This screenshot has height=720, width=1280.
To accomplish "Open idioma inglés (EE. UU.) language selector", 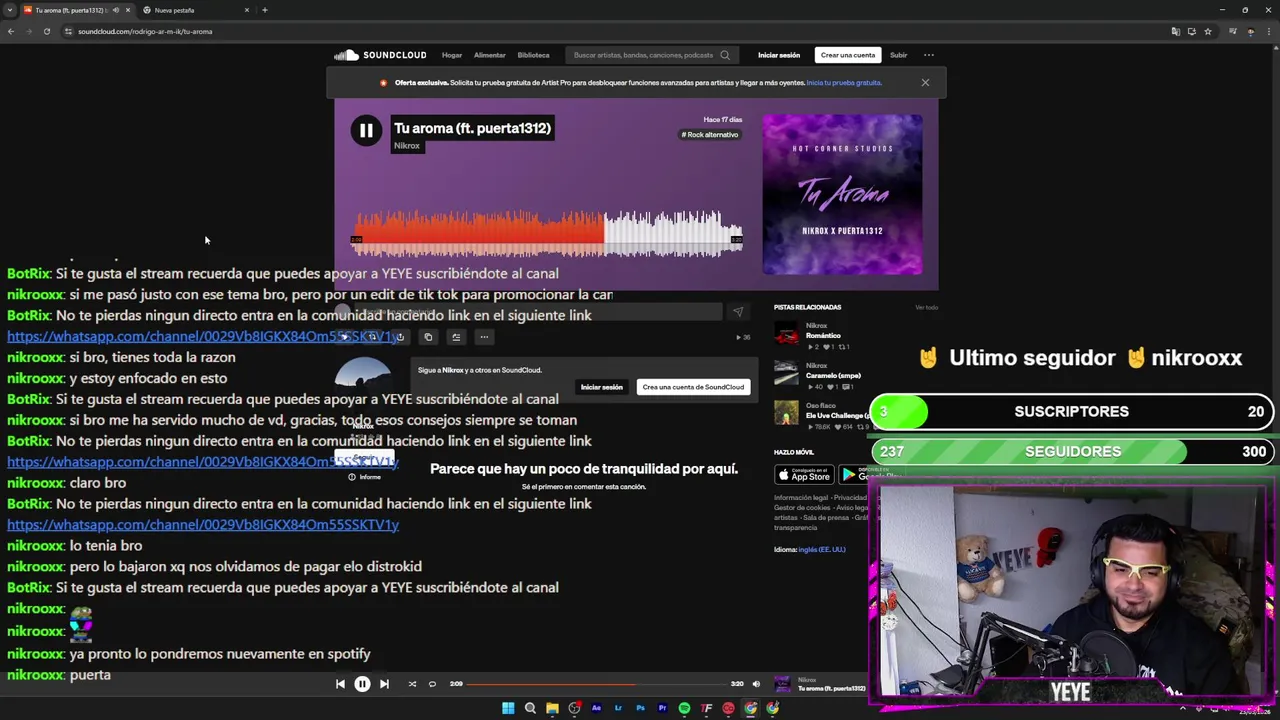I will [821, 549].
